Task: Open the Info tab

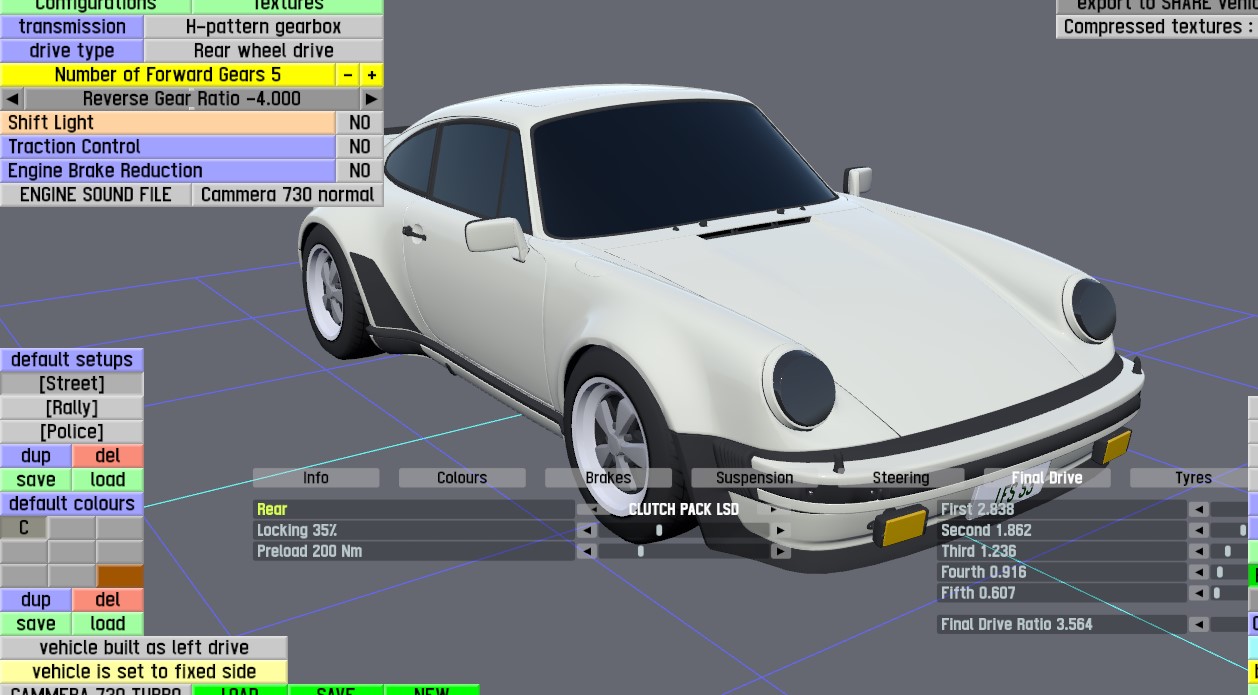Action: (316, 478)
